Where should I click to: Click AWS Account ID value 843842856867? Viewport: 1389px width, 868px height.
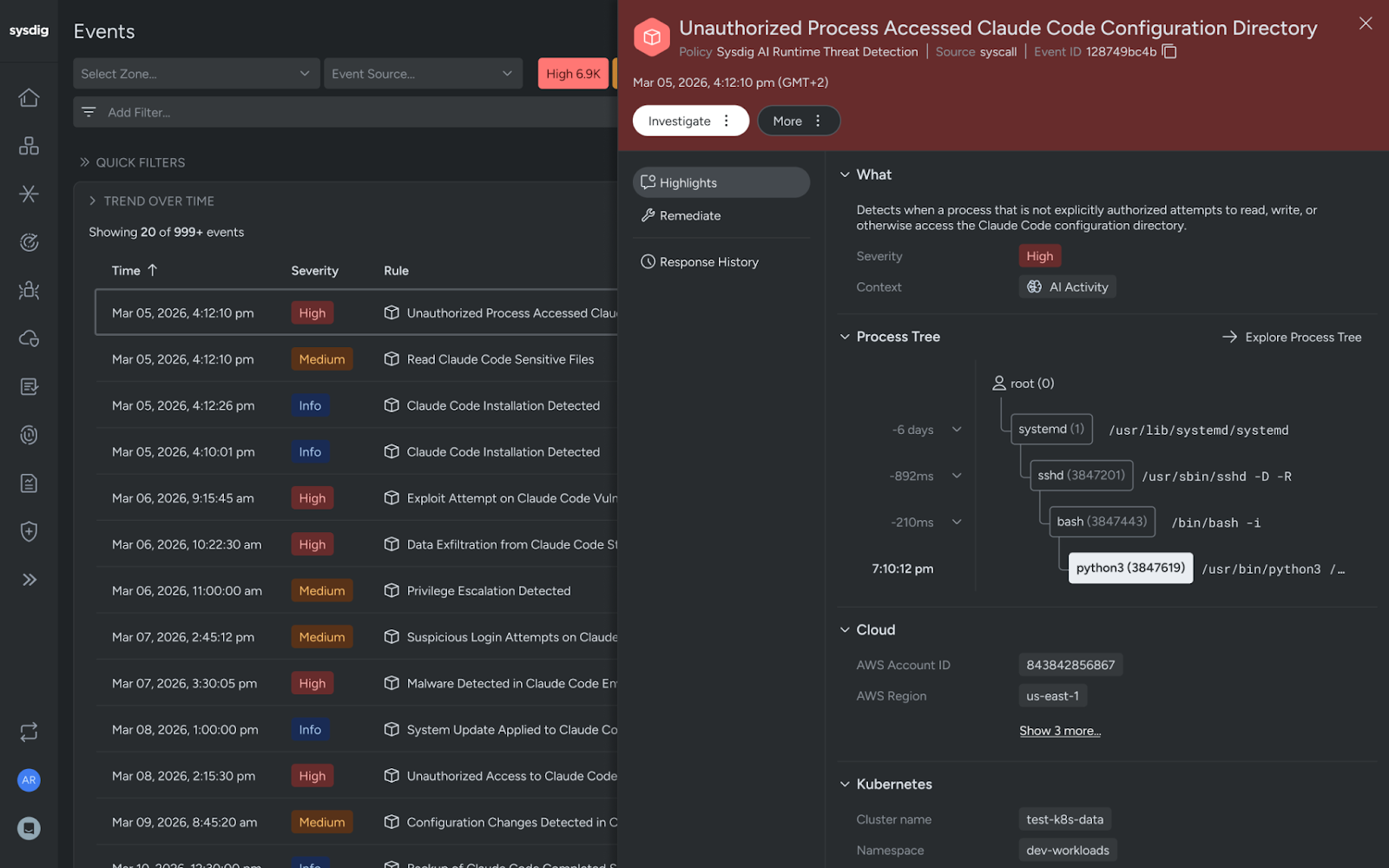click(1070, 665)
